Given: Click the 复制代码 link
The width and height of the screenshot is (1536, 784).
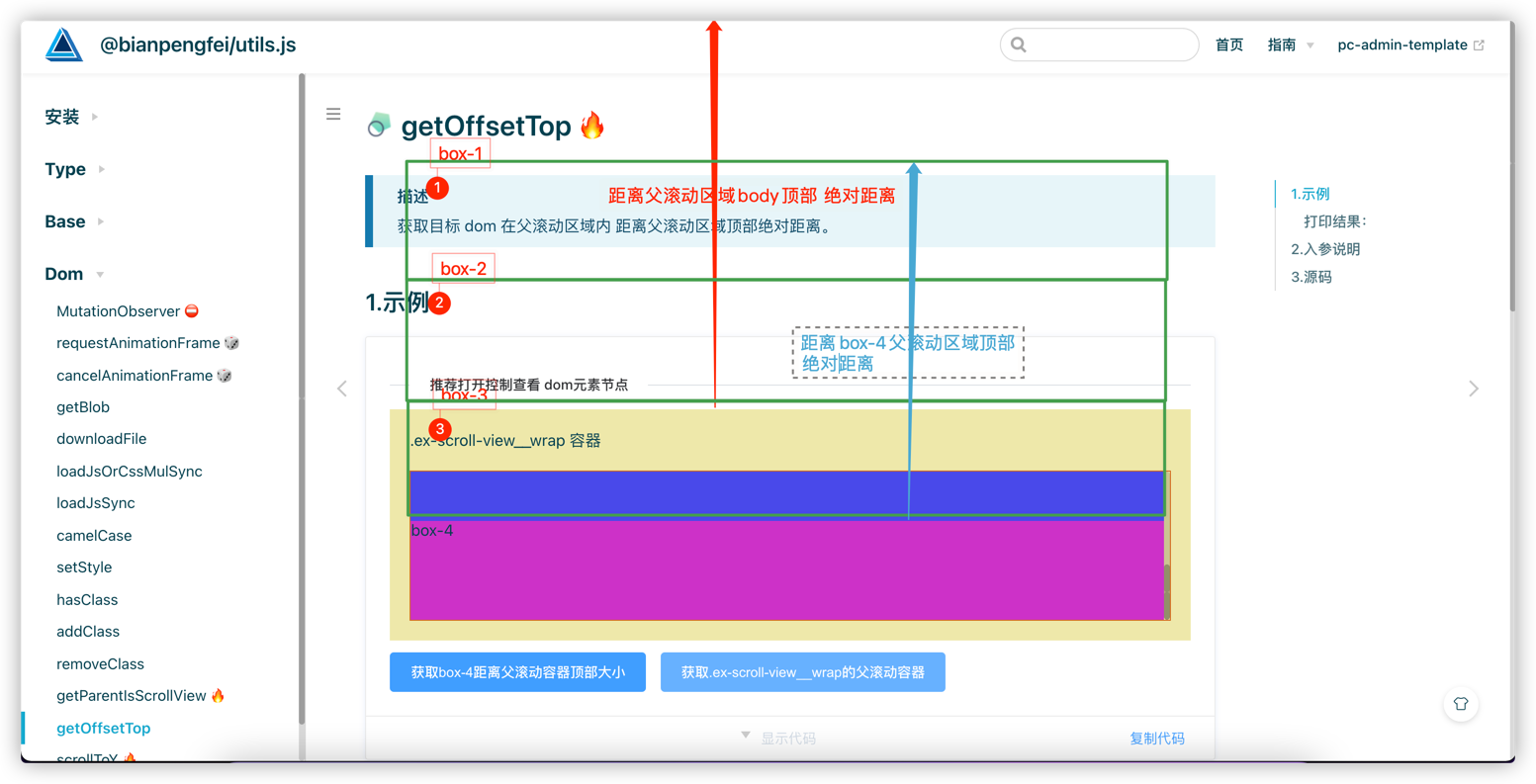Looking at the screenshot, I should point(1156,739).
